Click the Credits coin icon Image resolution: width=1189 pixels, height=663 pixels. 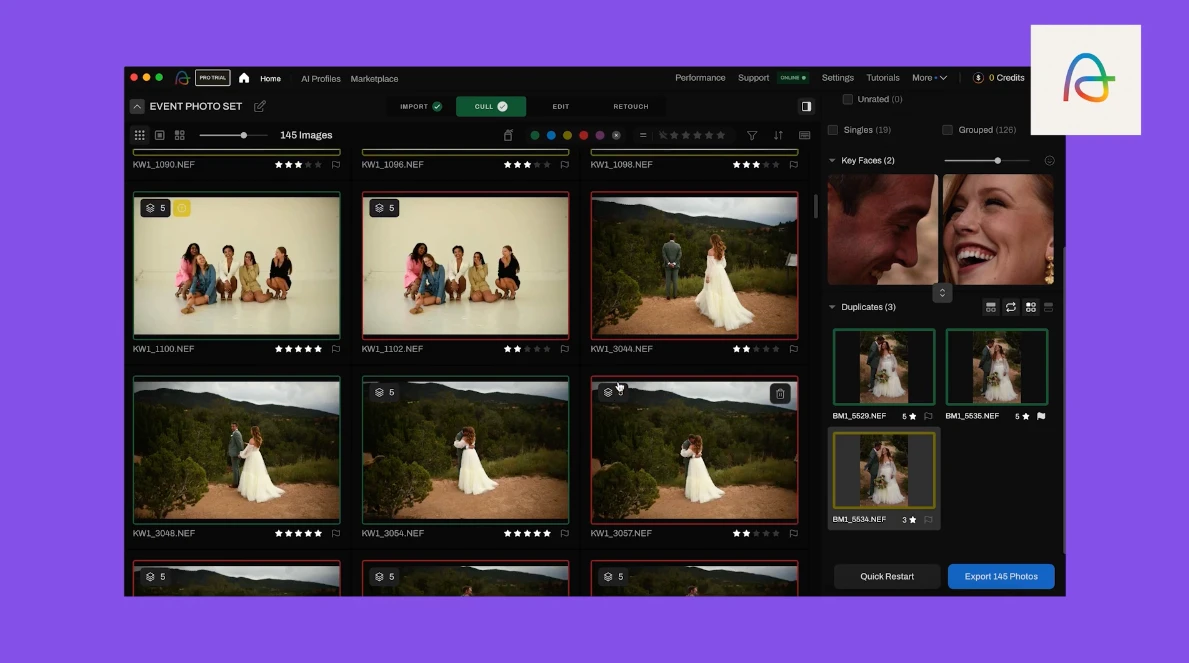pos(978,78)
